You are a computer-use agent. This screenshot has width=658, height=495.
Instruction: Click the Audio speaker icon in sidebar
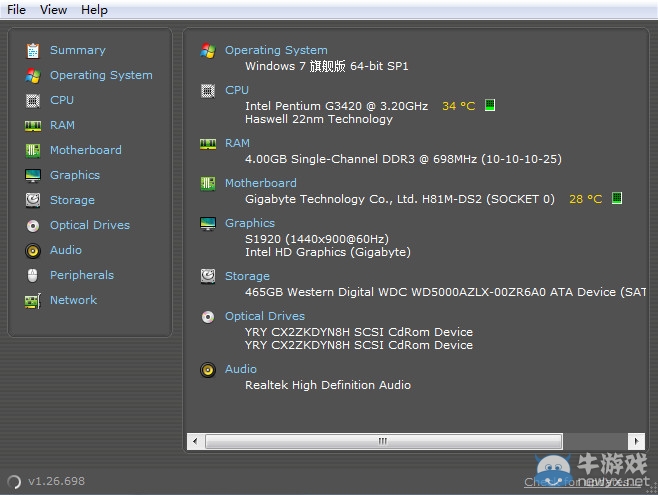click(x=33, y=251)
